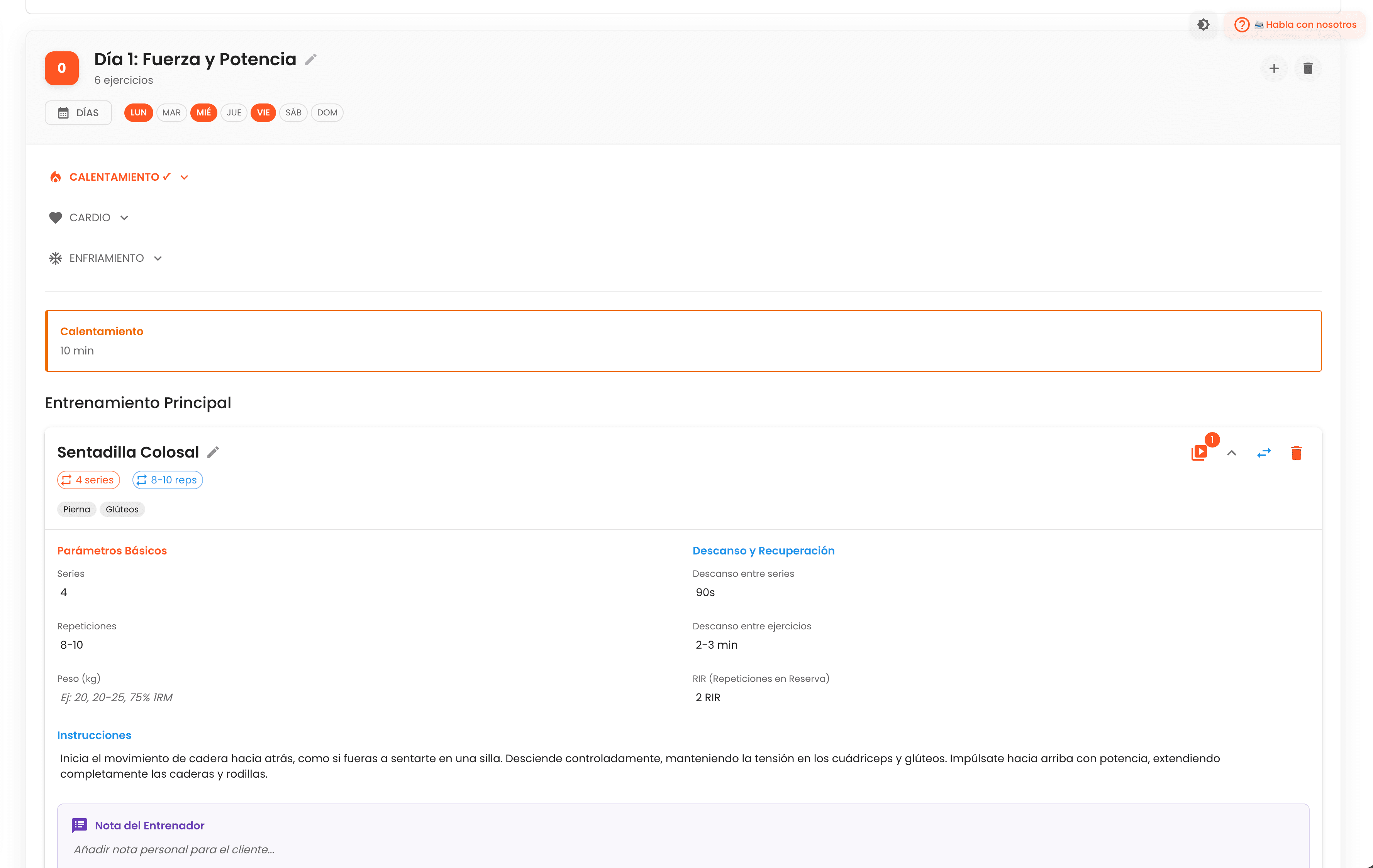Viewport: 1373px width, 868px height.
Task: Expand the ENFRIAMIENTO section
Action: (107, 258)
